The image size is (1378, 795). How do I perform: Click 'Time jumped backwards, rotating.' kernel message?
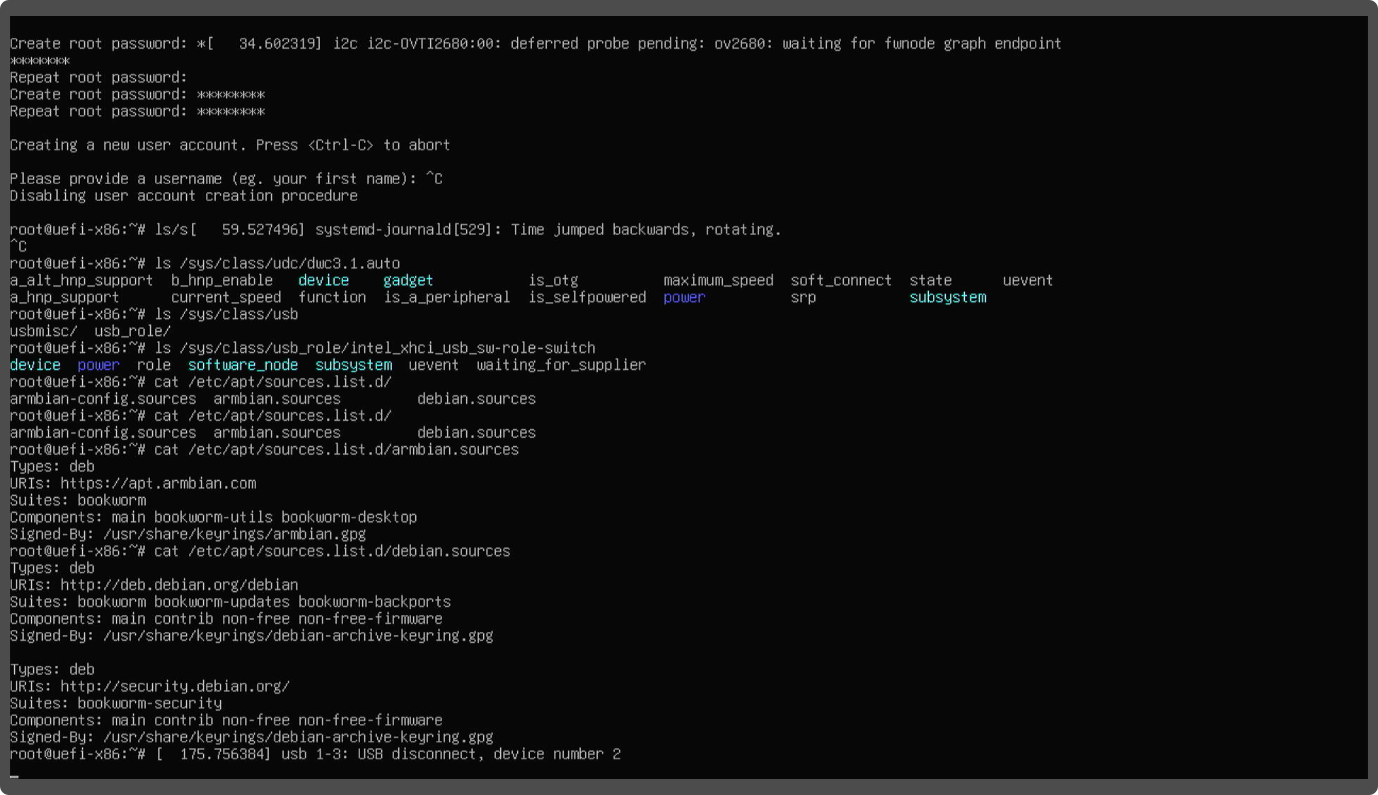click(x=646, y=231)
